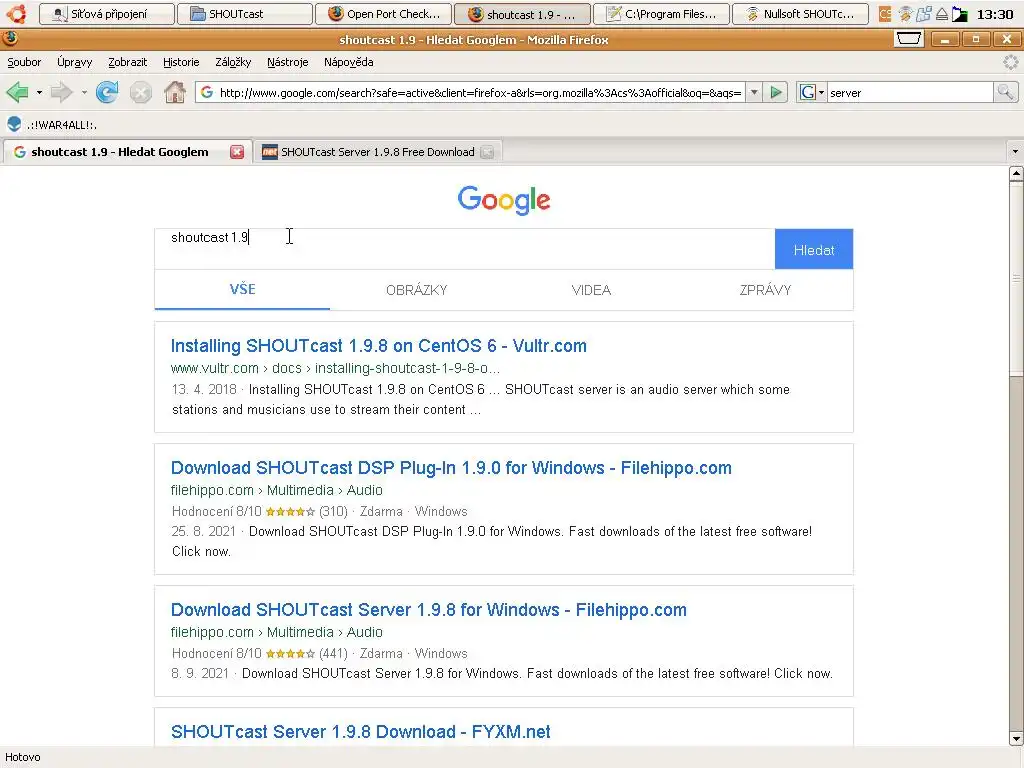
Task: Click the monitor tray icon beside the clock
Action: tap(959, 14)
